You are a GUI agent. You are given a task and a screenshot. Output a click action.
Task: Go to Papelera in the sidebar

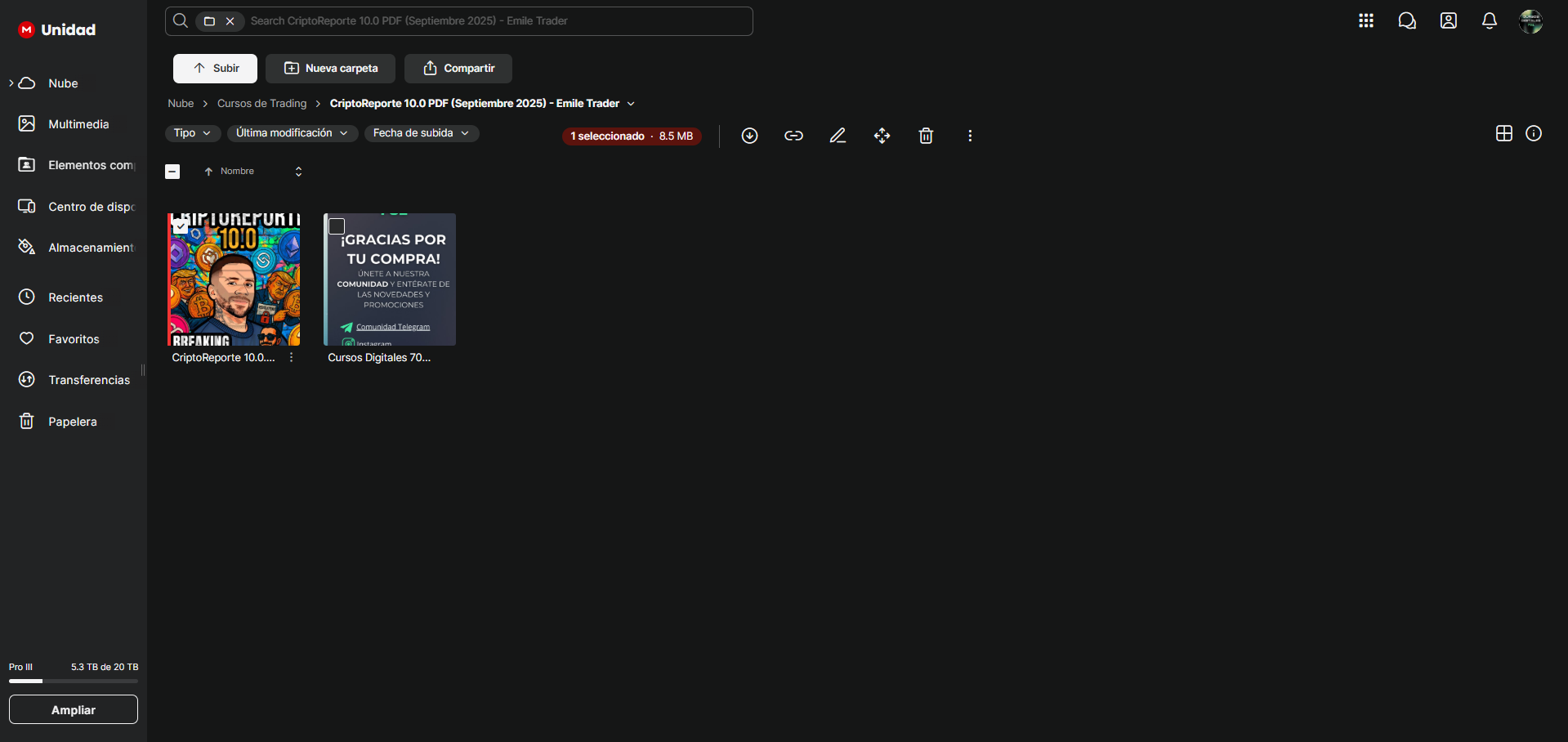pyautogui.click(x=72, y=422)
